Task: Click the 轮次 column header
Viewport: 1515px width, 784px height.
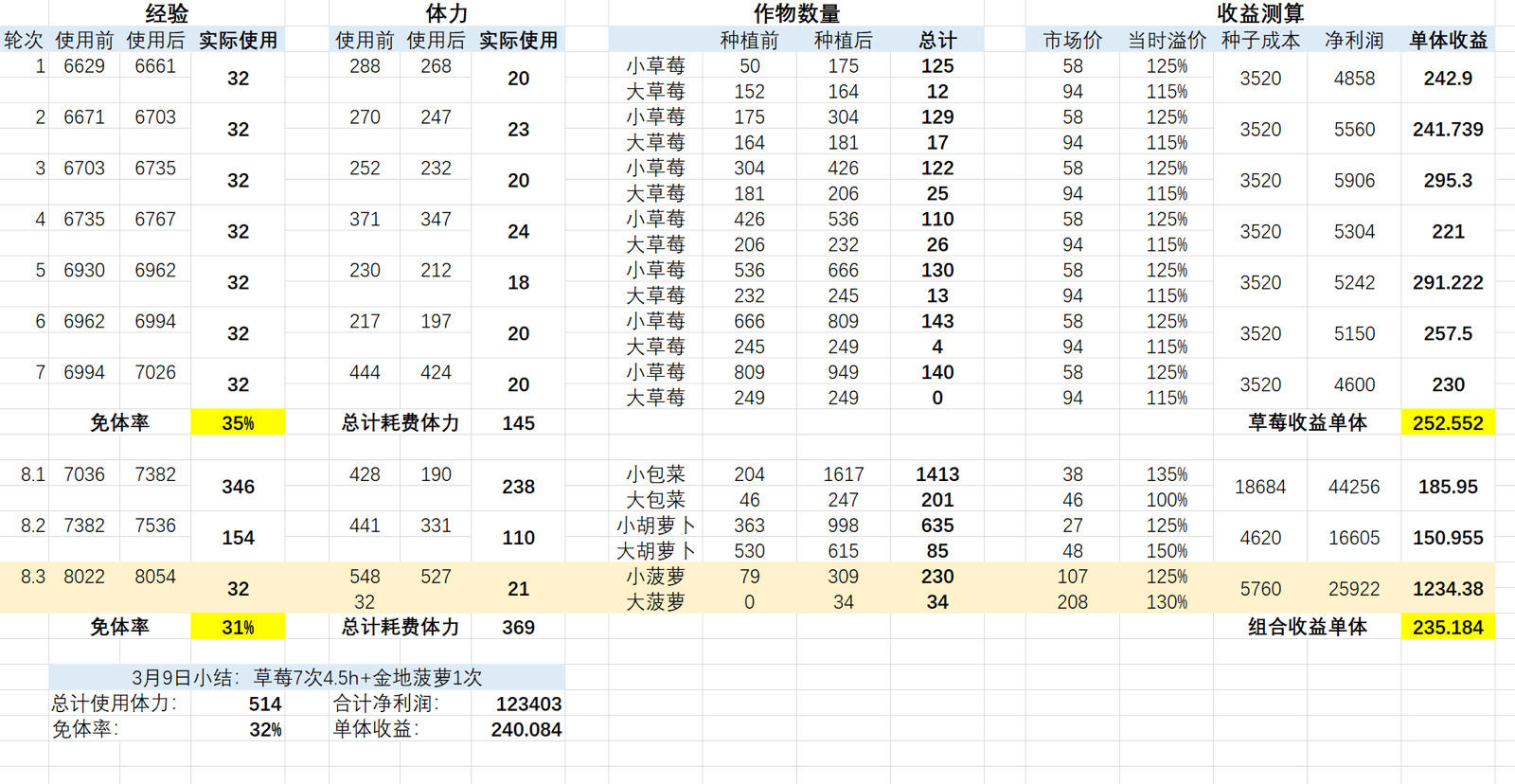Action: click(x=24, y=40)
